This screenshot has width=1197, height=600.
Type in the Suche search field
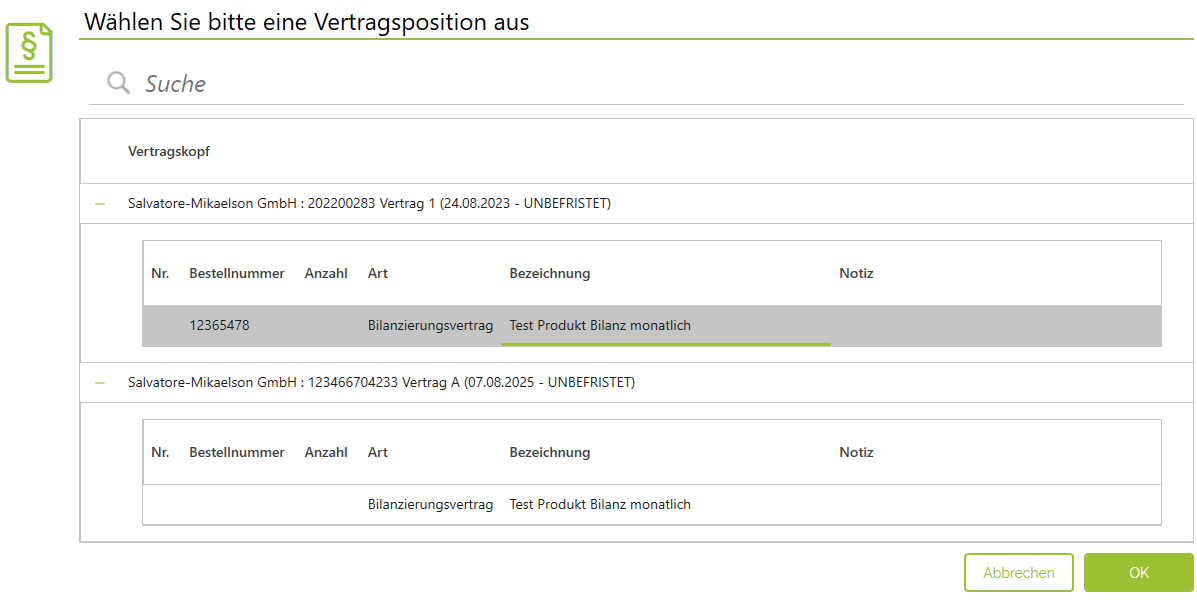600,84
